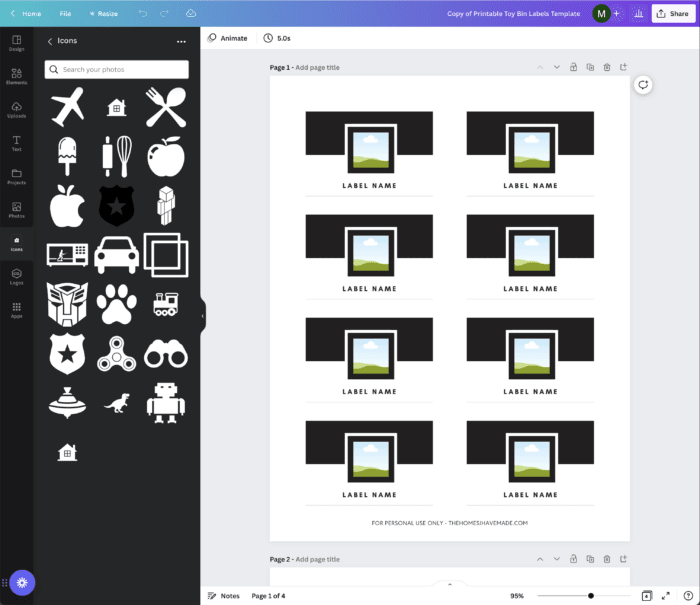Open the Resize menu
The image size is (700, 605).
(x=103, y=14)
